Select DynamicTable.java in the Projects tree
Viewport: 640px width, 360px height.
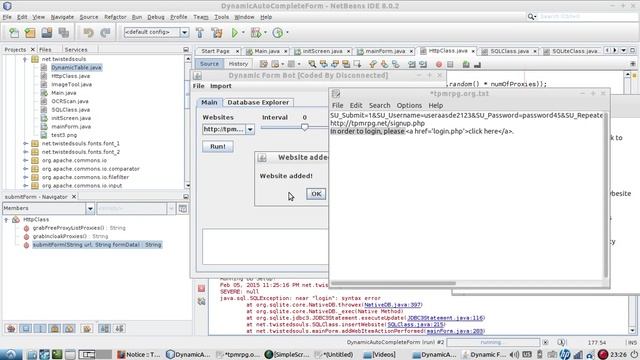pos(76,67)
